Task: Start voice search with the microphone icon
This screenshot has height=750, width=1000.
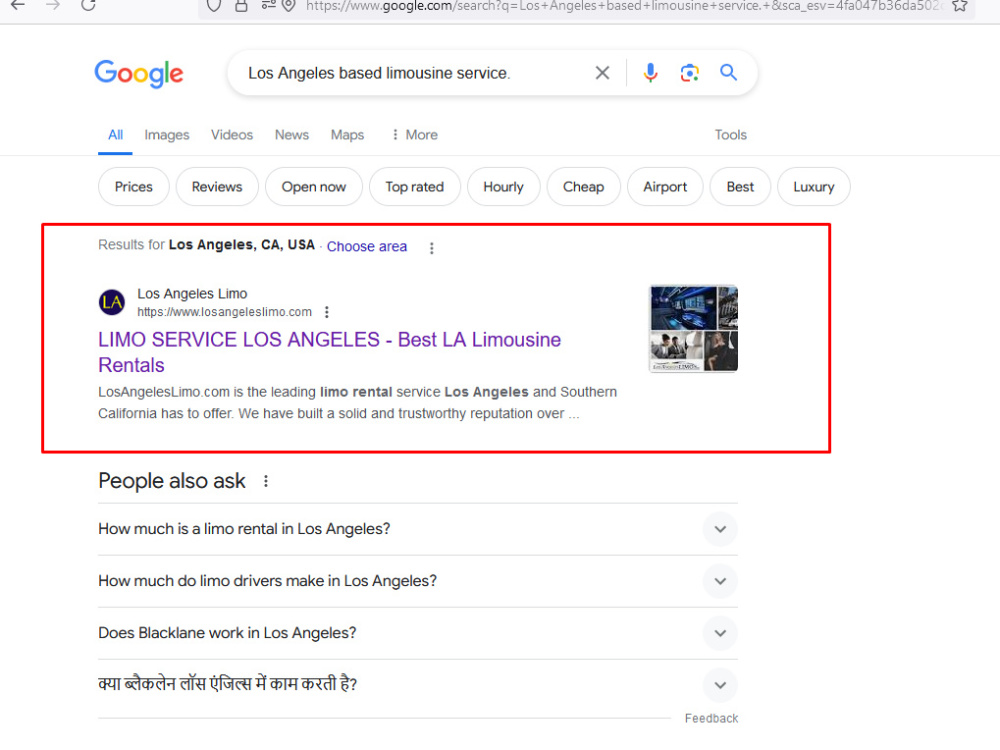Action: click(650, 73)
